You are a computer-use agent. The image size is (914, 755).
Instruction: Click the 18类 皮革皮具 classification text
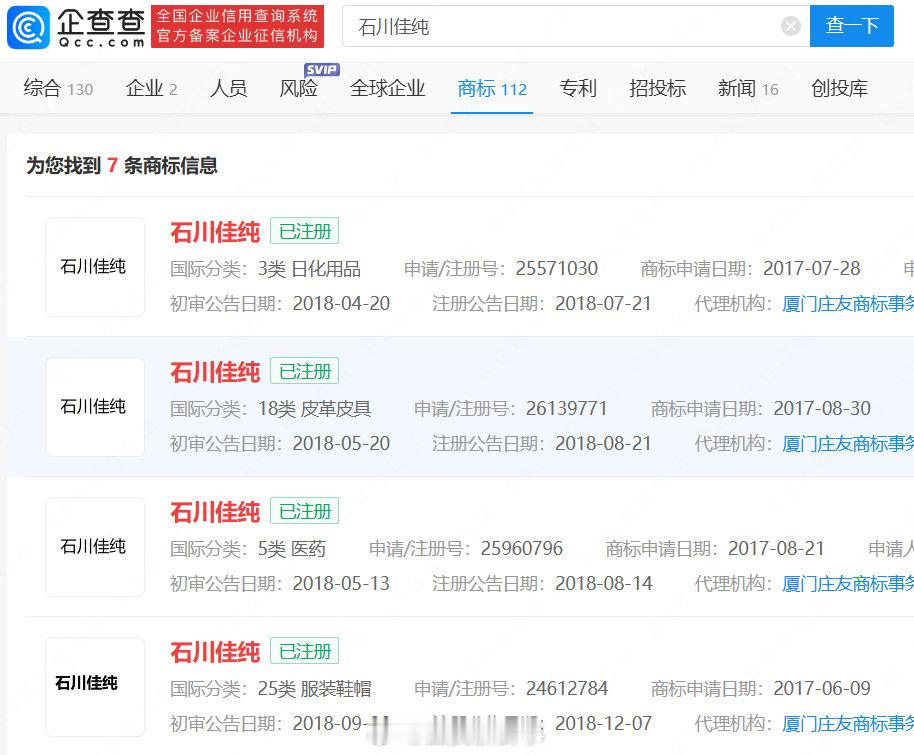pos(314,409)
